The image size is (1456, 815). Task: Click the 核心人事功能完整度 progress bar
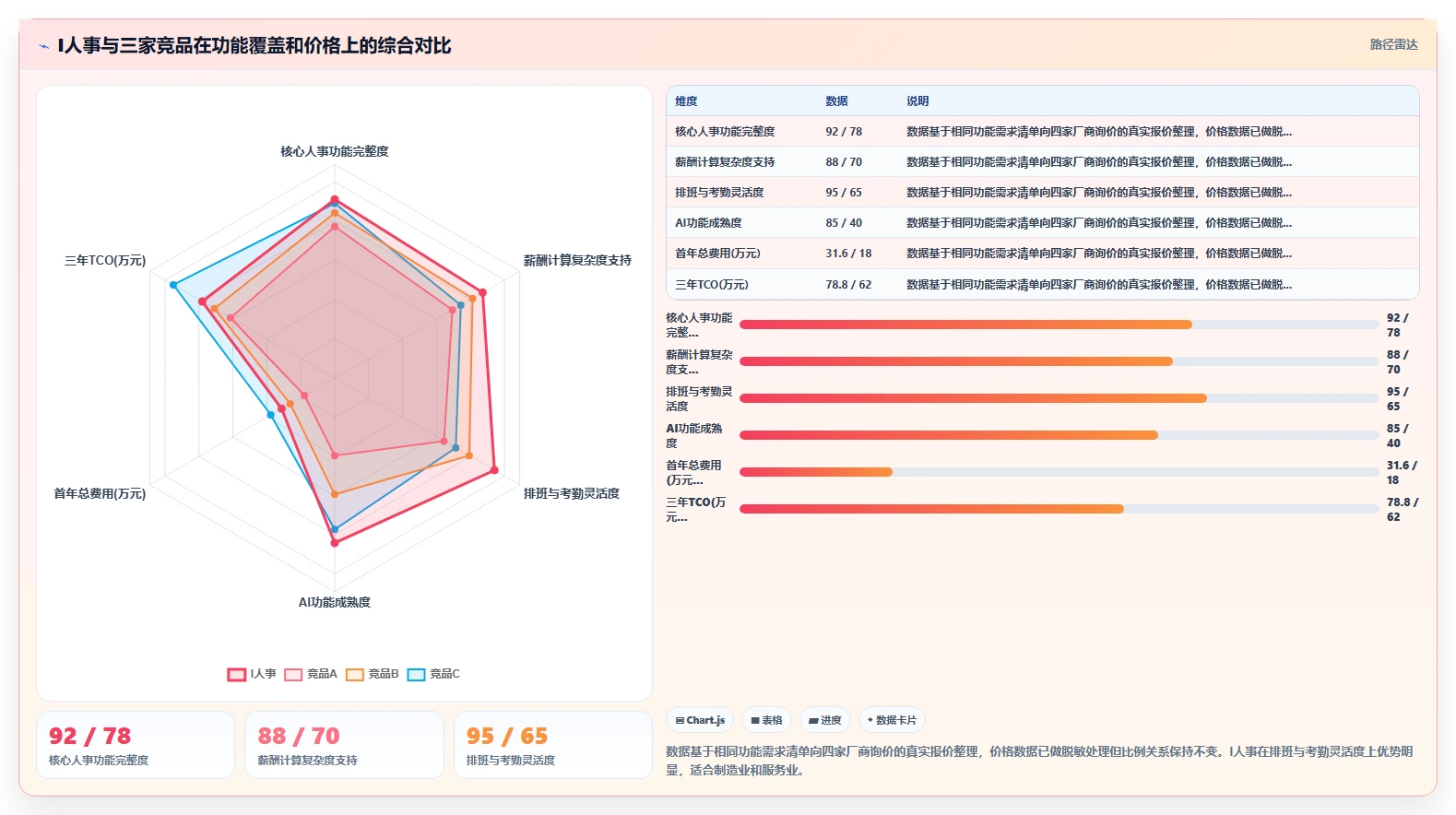[1059, 325]
